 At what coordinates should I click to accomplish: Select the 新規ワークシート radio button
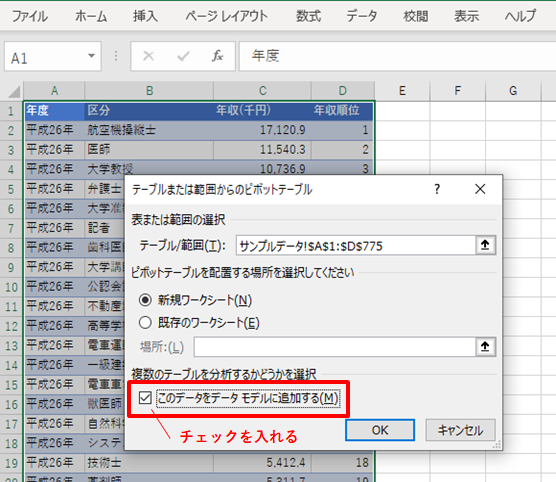point(145,300)
